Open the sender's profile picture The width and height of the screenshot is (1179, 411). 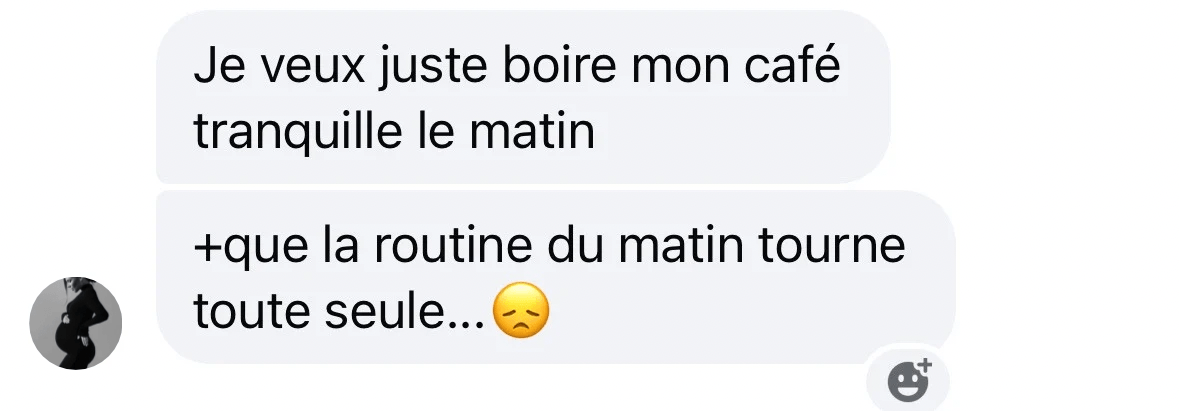(x=75, y=323)
